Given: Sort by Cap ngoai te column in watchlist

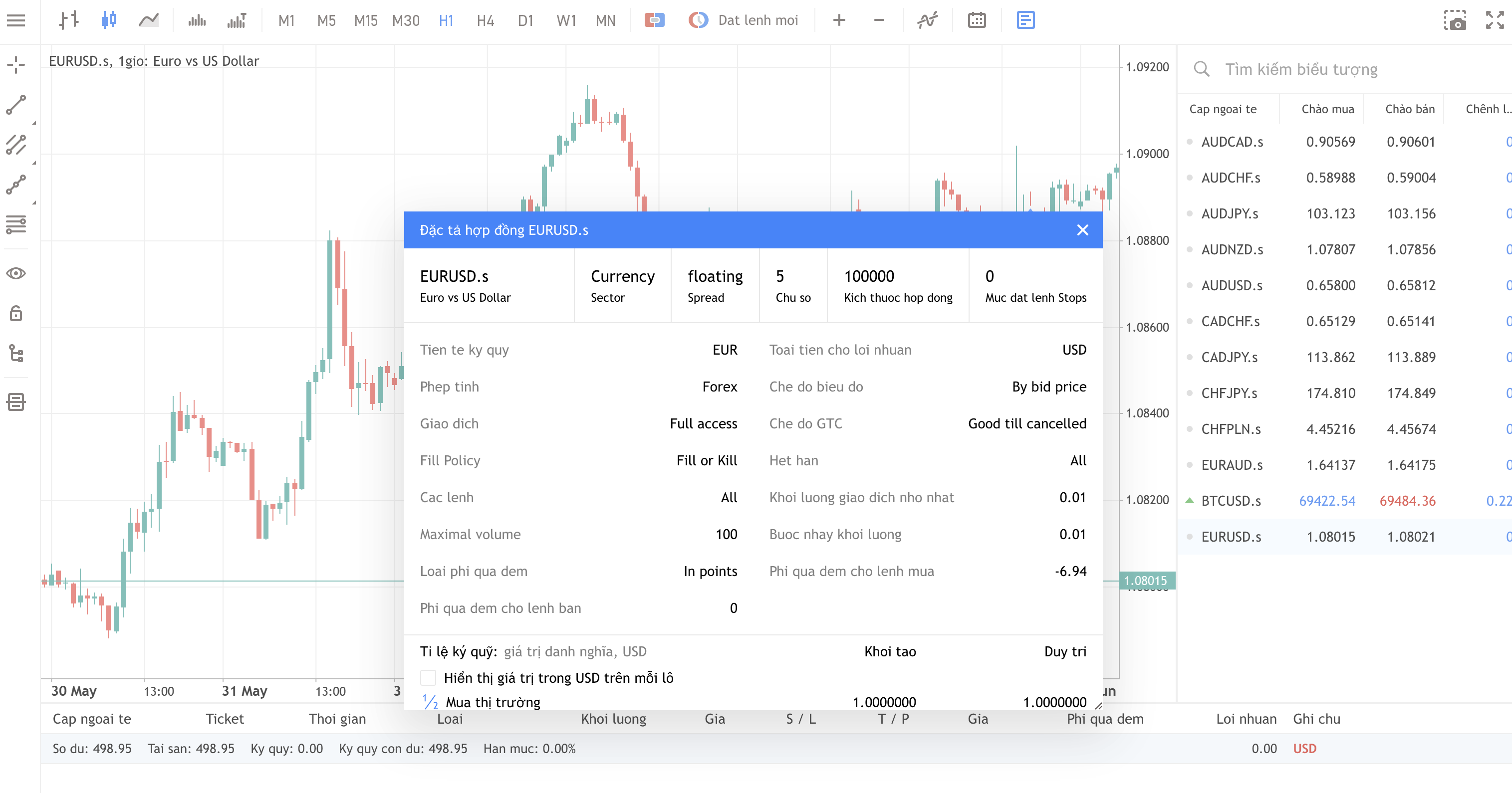Looking at the screenshot, I should click(1223, 109).
